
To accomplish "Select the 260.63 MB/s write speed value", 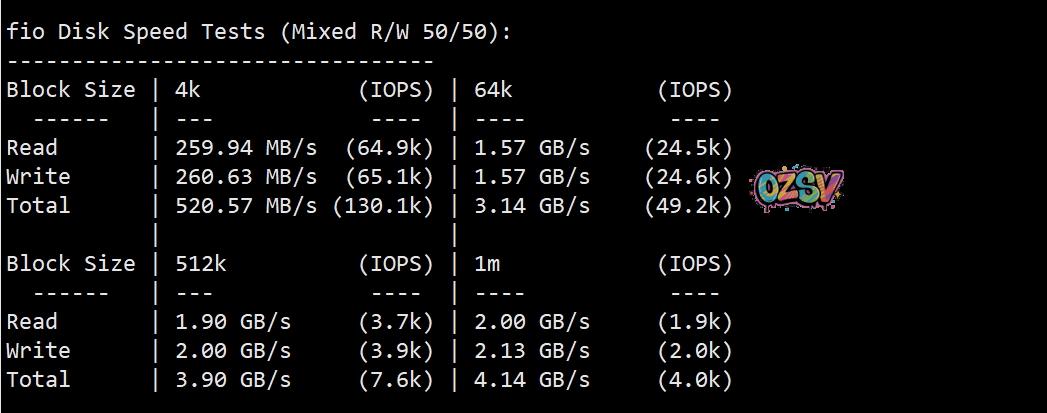I will [x=246, y=177].
